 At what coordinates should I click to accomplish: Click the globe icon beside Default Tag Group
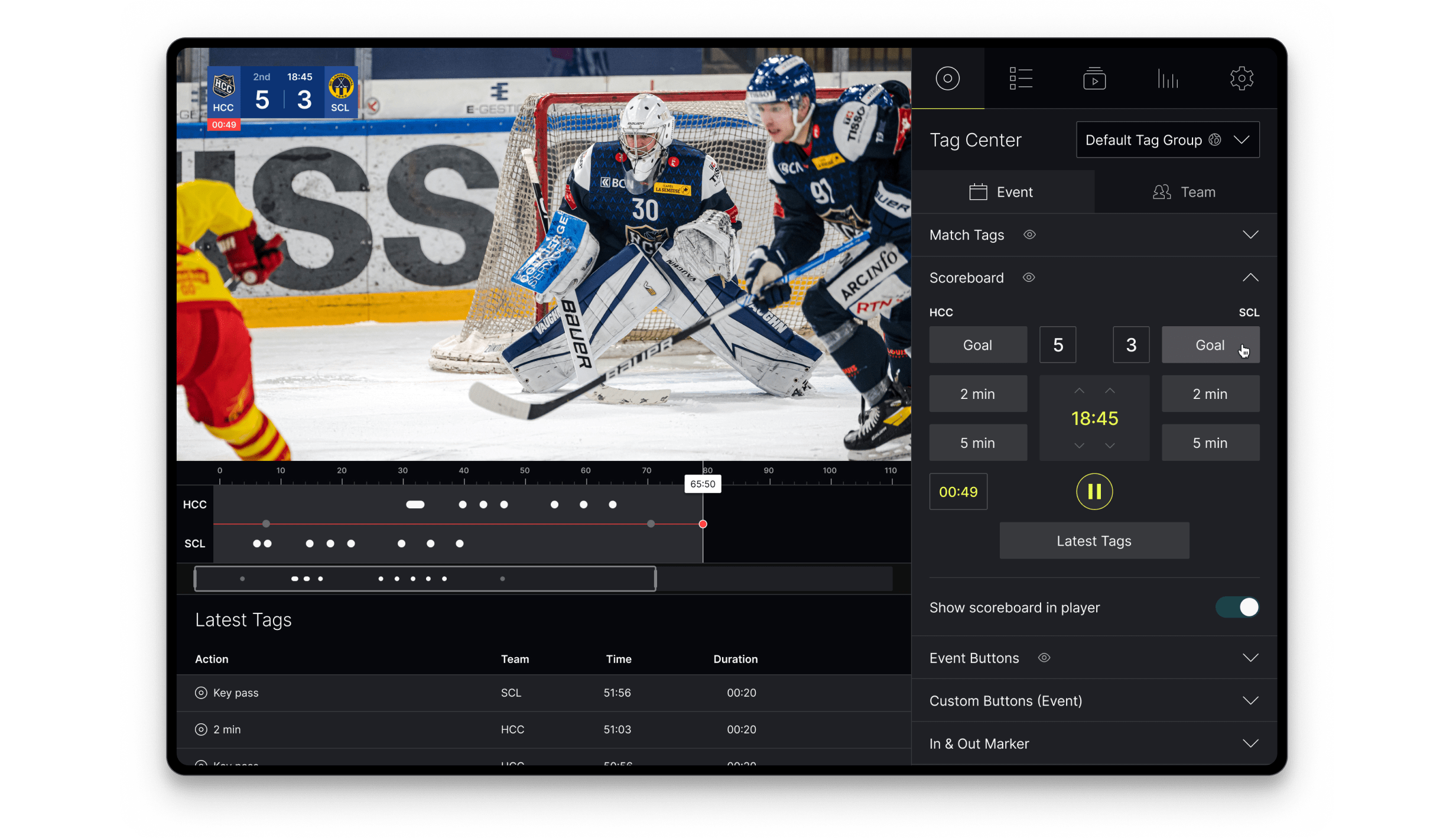1215,139
